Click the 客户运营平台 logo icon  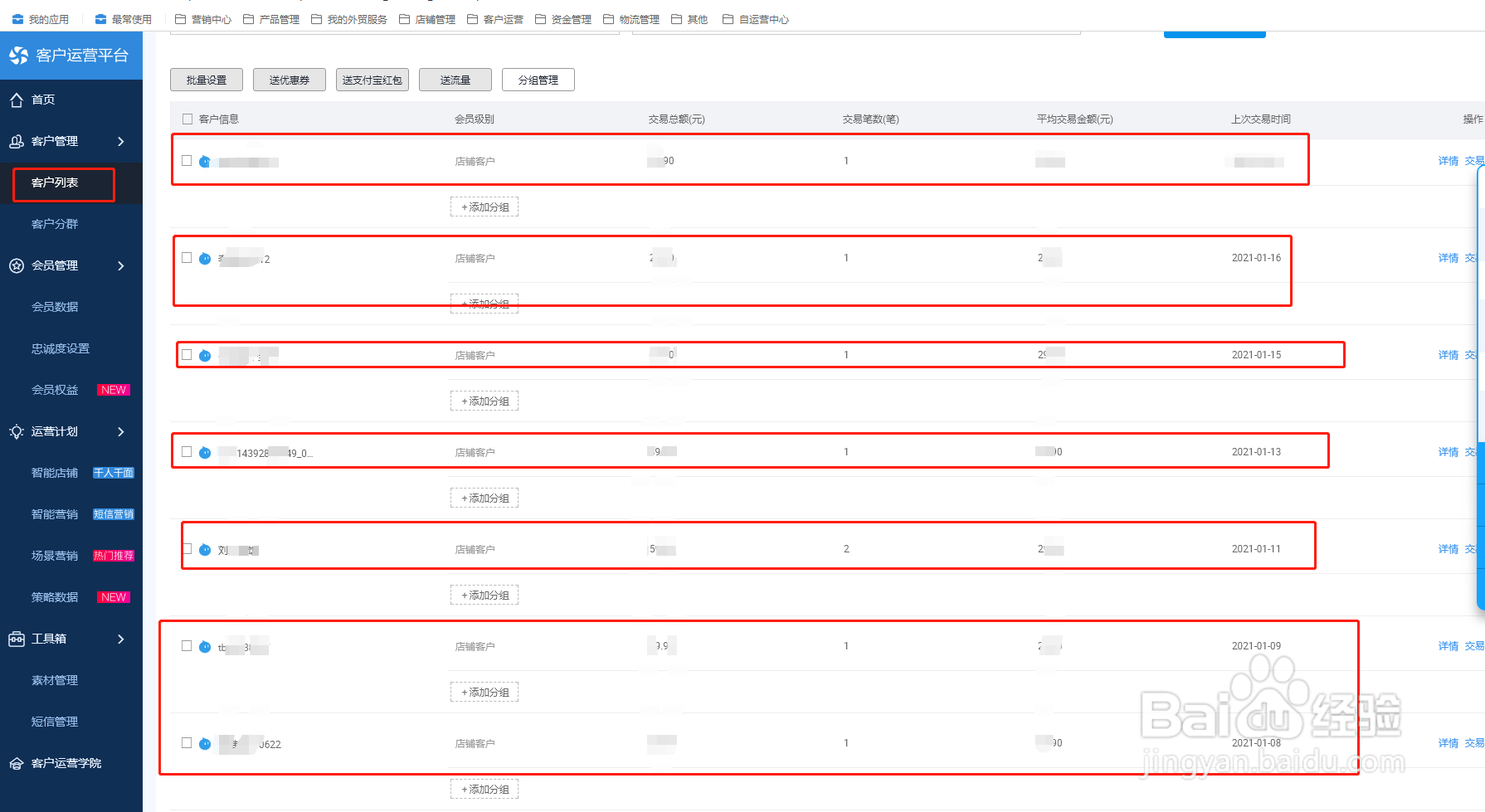coord(18,56)
